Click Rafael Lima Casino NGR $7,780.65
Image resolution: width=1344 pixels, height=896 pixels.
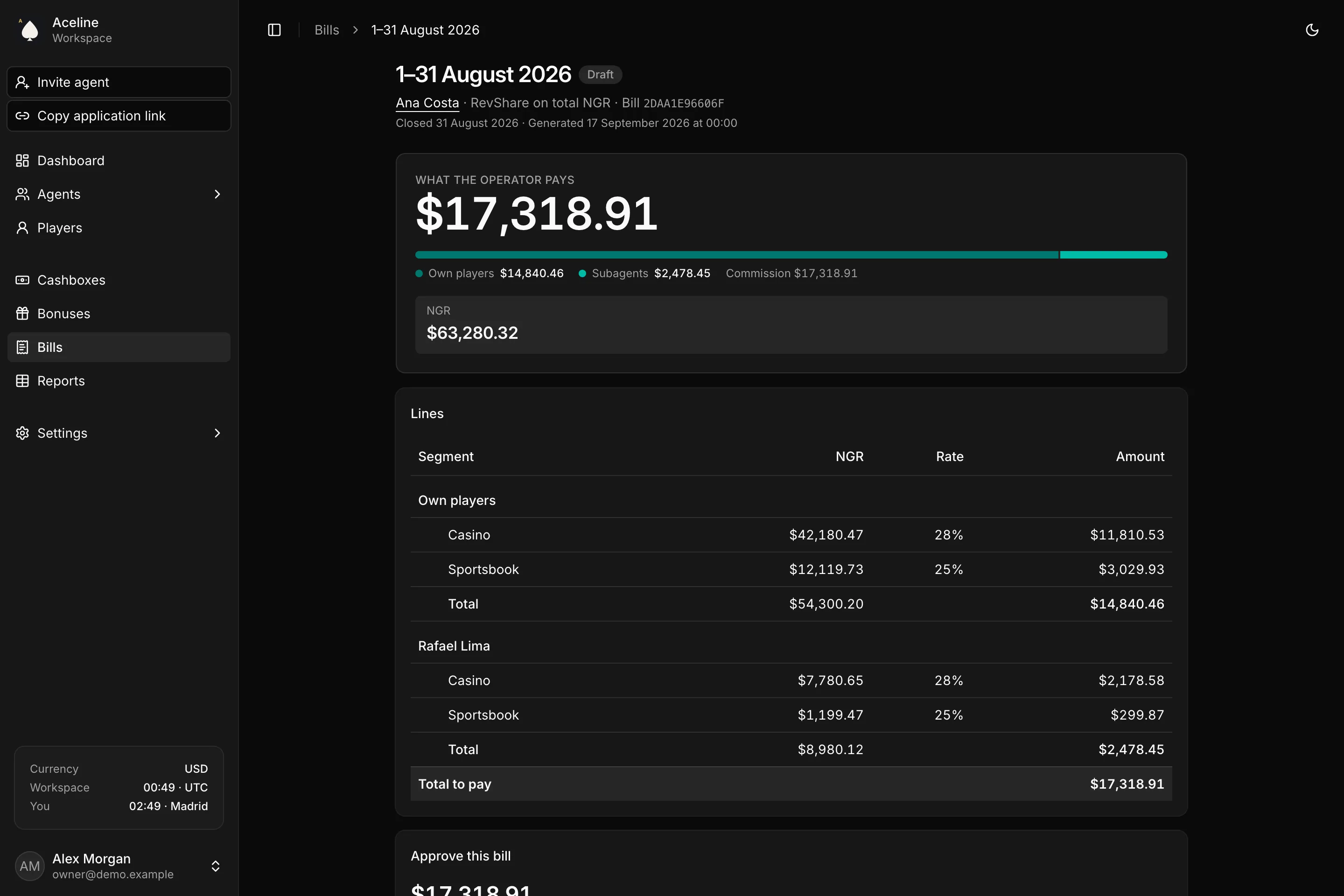(830, 680)
